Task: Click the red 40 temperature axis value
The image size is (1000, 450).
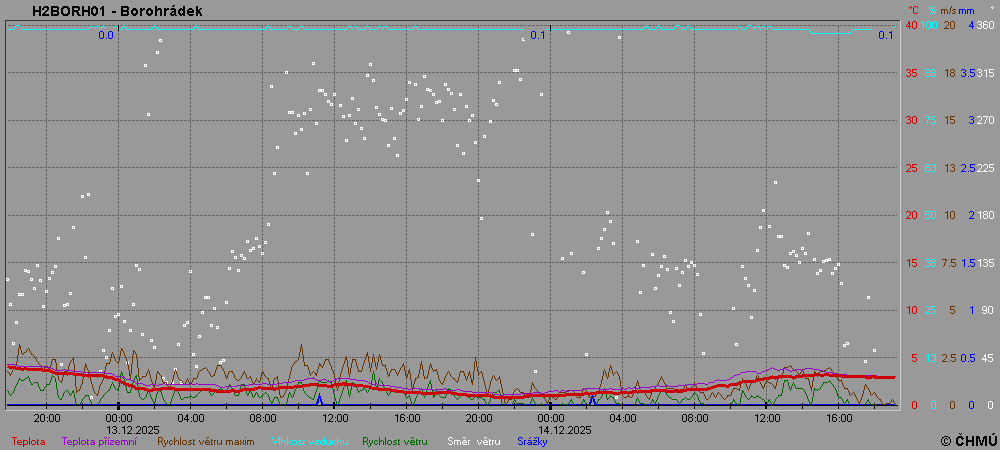Action: [911, 25]
